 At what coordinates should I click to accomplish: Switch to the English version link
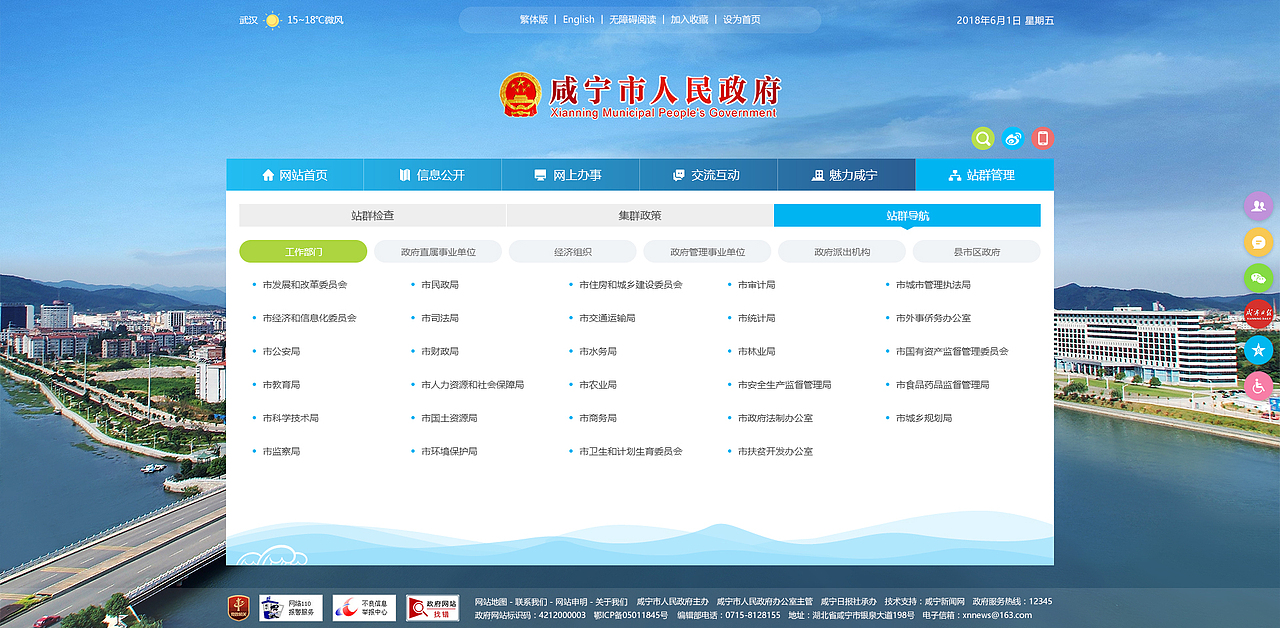tap(578, 20)
